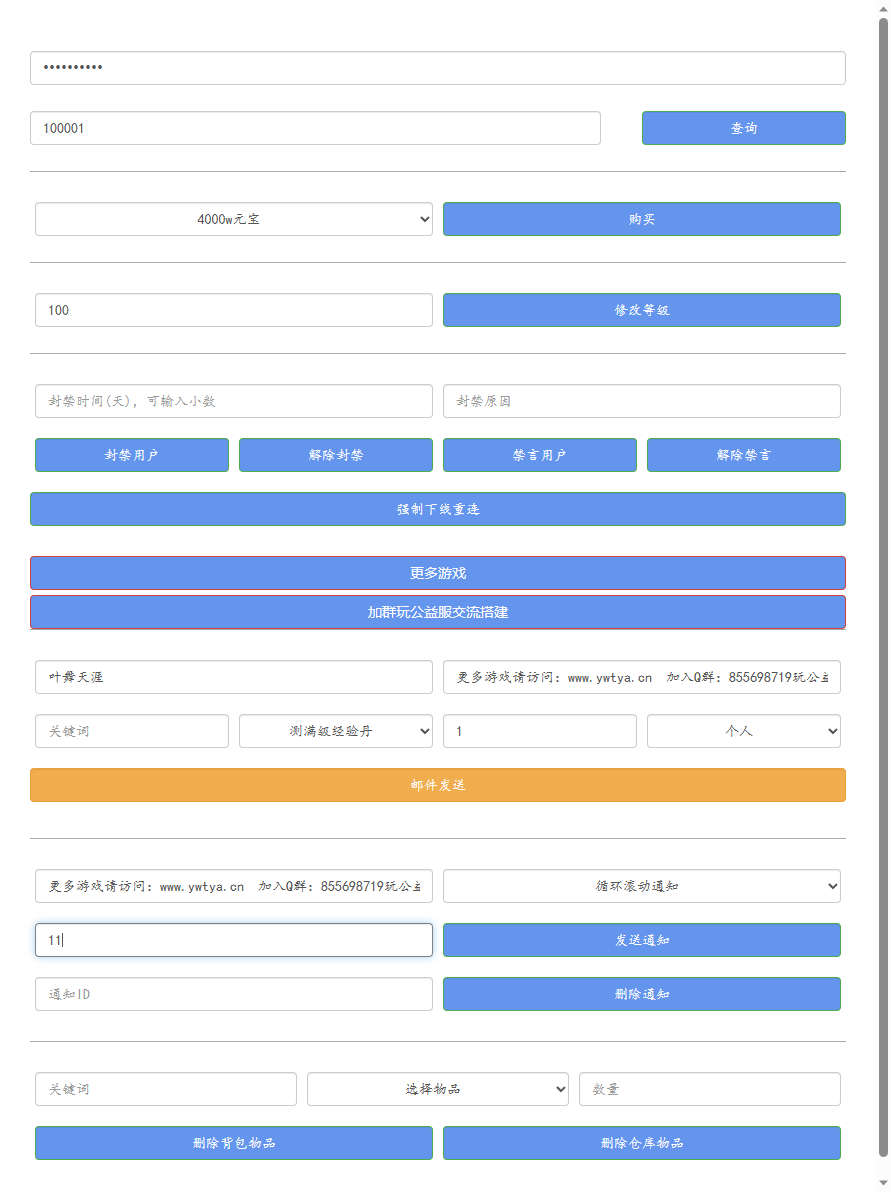This screenshot has width=891, height=1192.
Task: Open the 测满级经验丹 item dropdown
Action: (335, 731)
